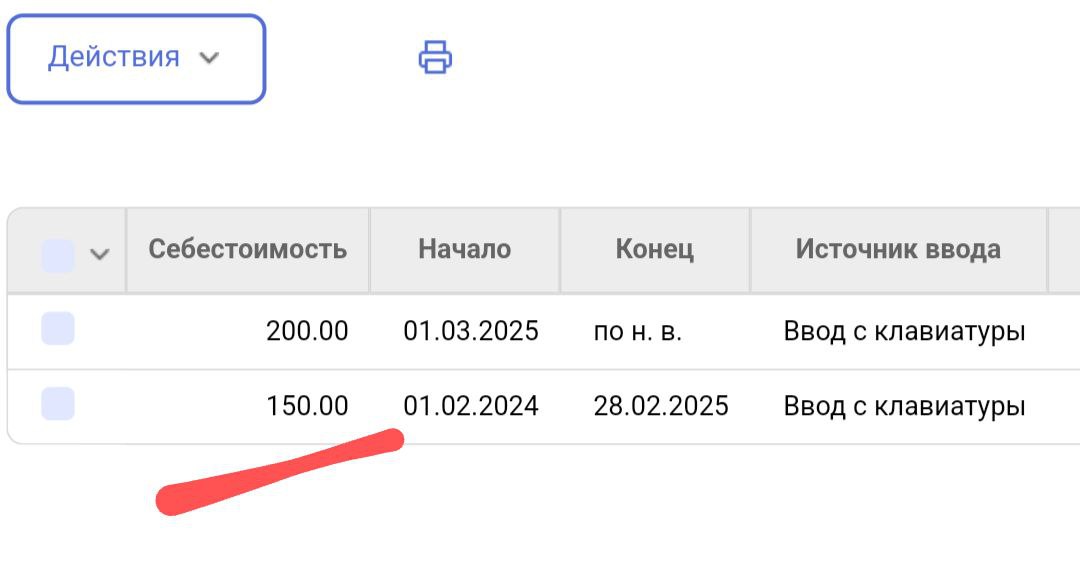This screenshot has width=1080, height=574.
Task: Click the Конец column header
Action: [x=655, y=249]
